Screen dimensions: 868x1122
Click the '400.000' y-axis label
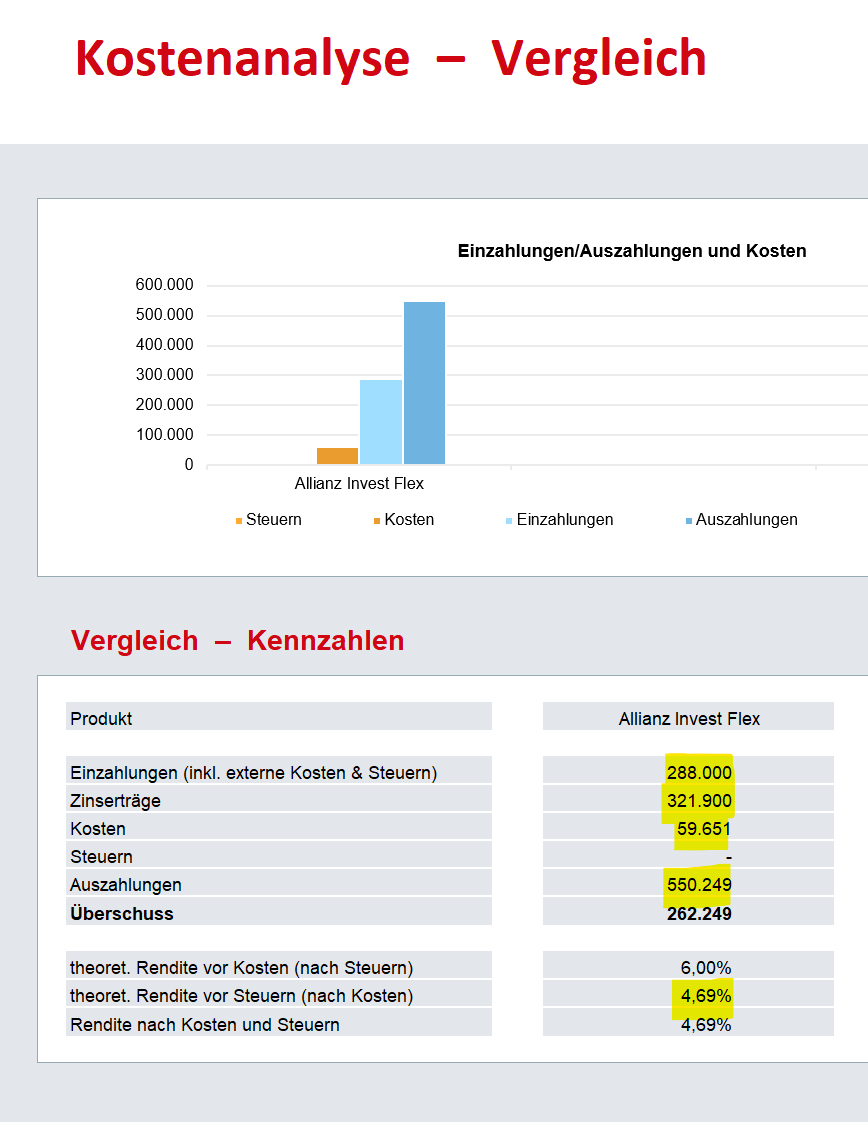165,345
